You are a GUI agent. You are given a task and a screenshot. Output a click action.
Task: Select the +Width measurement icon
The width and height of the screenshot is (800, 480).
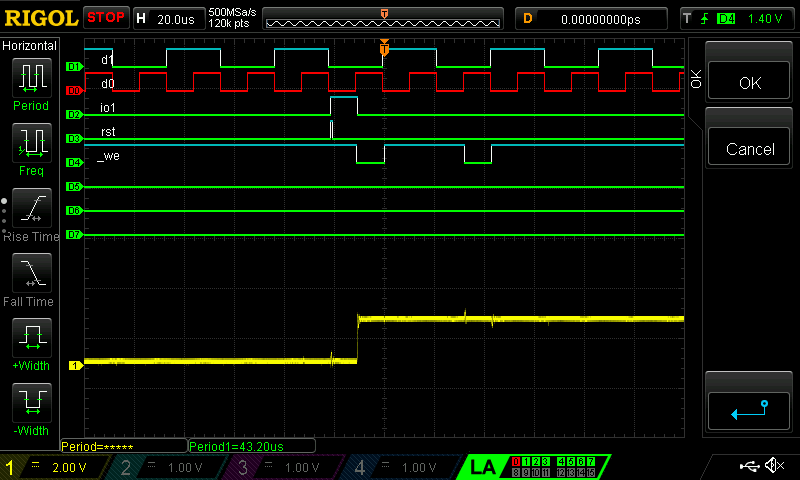coord(30,344)
